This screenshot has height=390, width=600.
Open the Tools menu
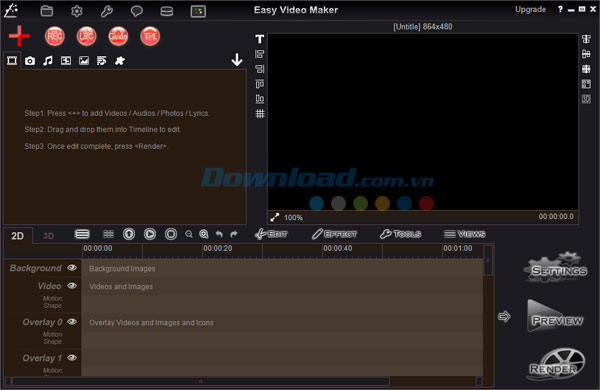point(400,234)
